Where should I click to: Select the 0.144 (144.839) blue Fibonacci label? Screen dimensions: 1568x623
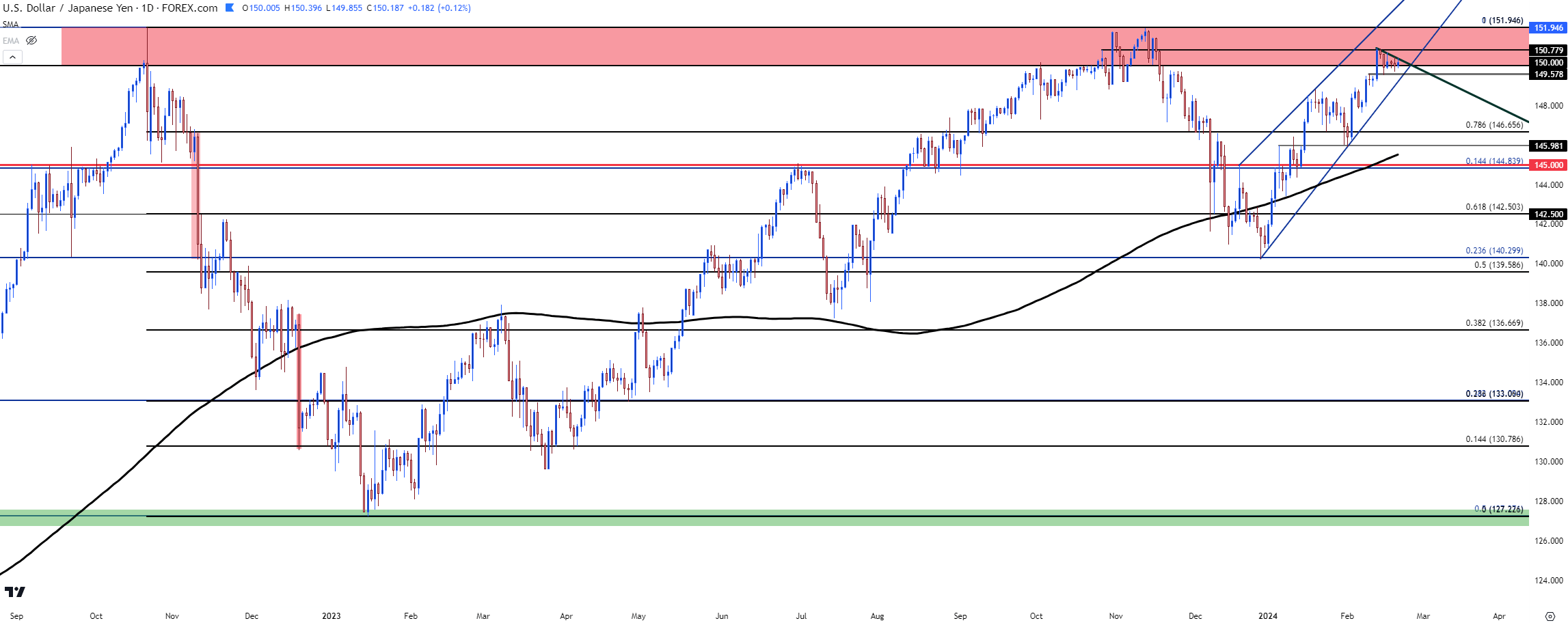pyautogui.click(x=1494, y=161)
